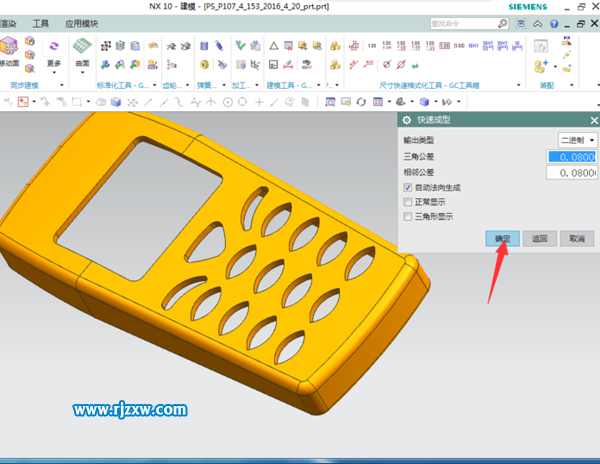Expand the 装配 group dropdown arrow

[572, 85]
